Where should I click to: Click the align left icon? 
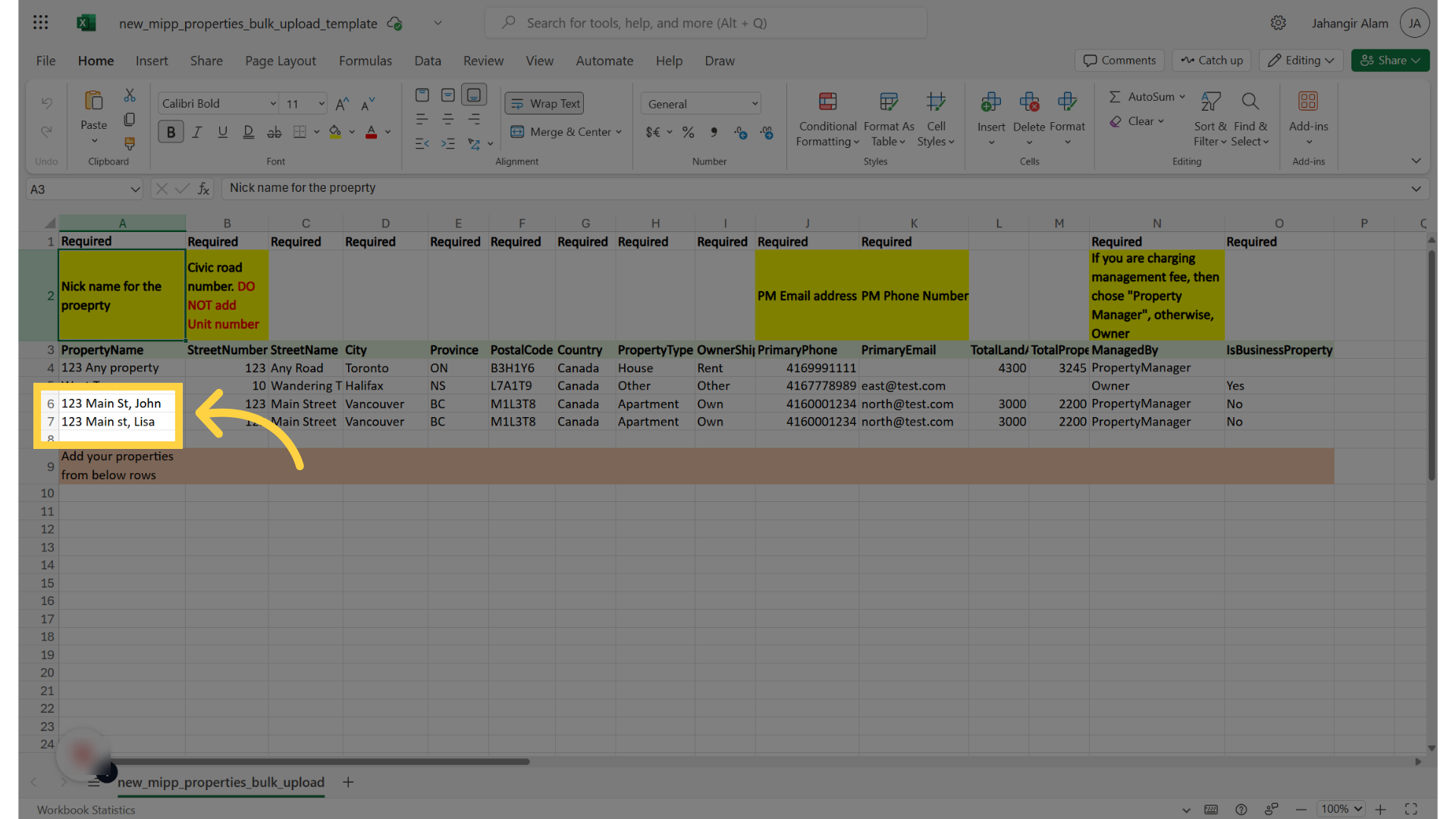tap(422, 119)
